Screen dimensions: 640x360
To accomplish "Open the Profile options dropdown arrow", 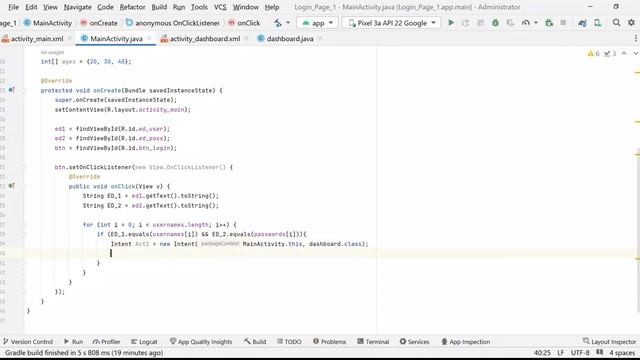I will coord(536,23).
